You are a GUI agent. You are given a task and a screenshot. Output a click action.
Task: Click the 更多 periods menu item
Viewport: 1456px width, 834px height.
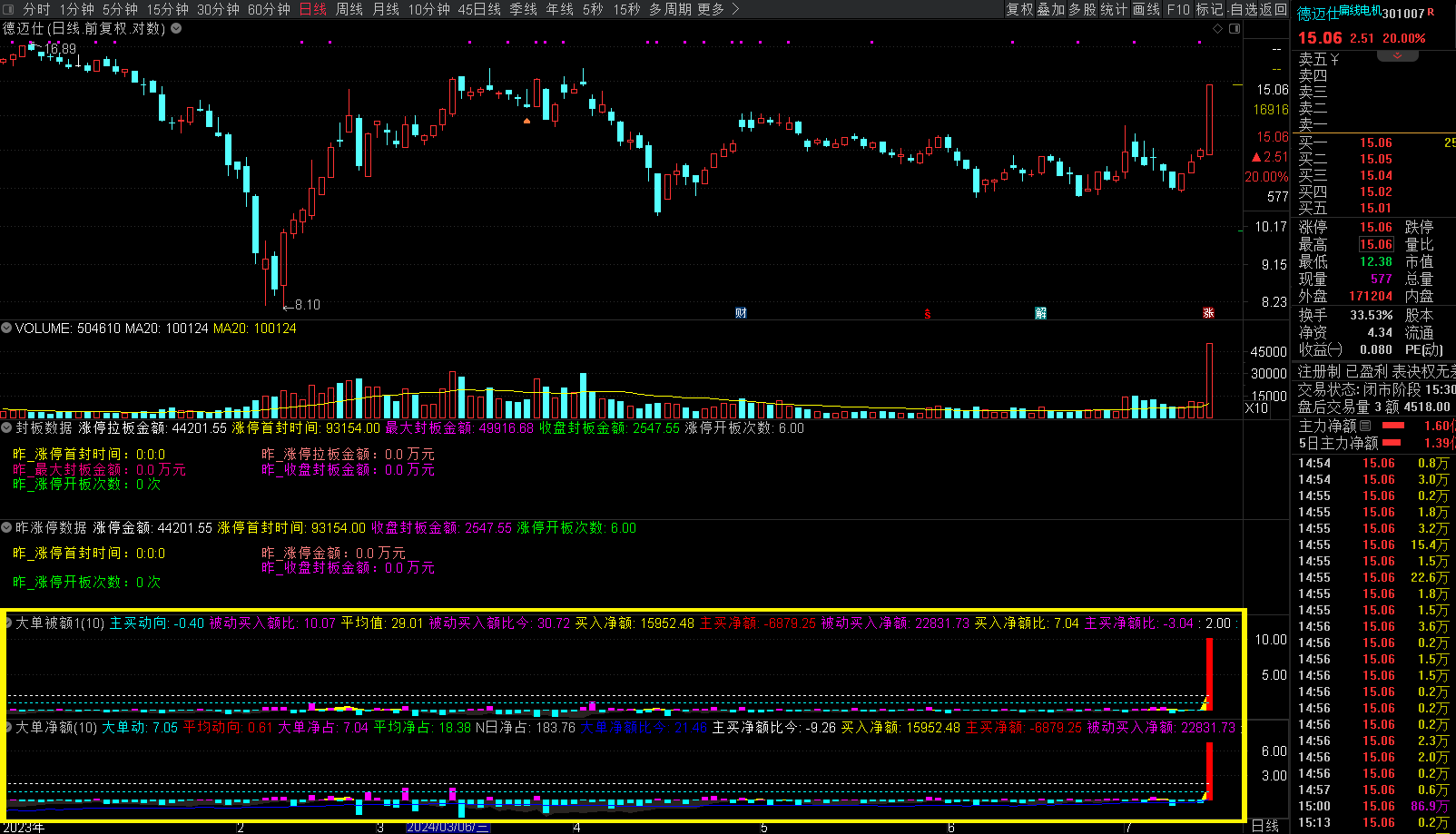click(717, 9)
